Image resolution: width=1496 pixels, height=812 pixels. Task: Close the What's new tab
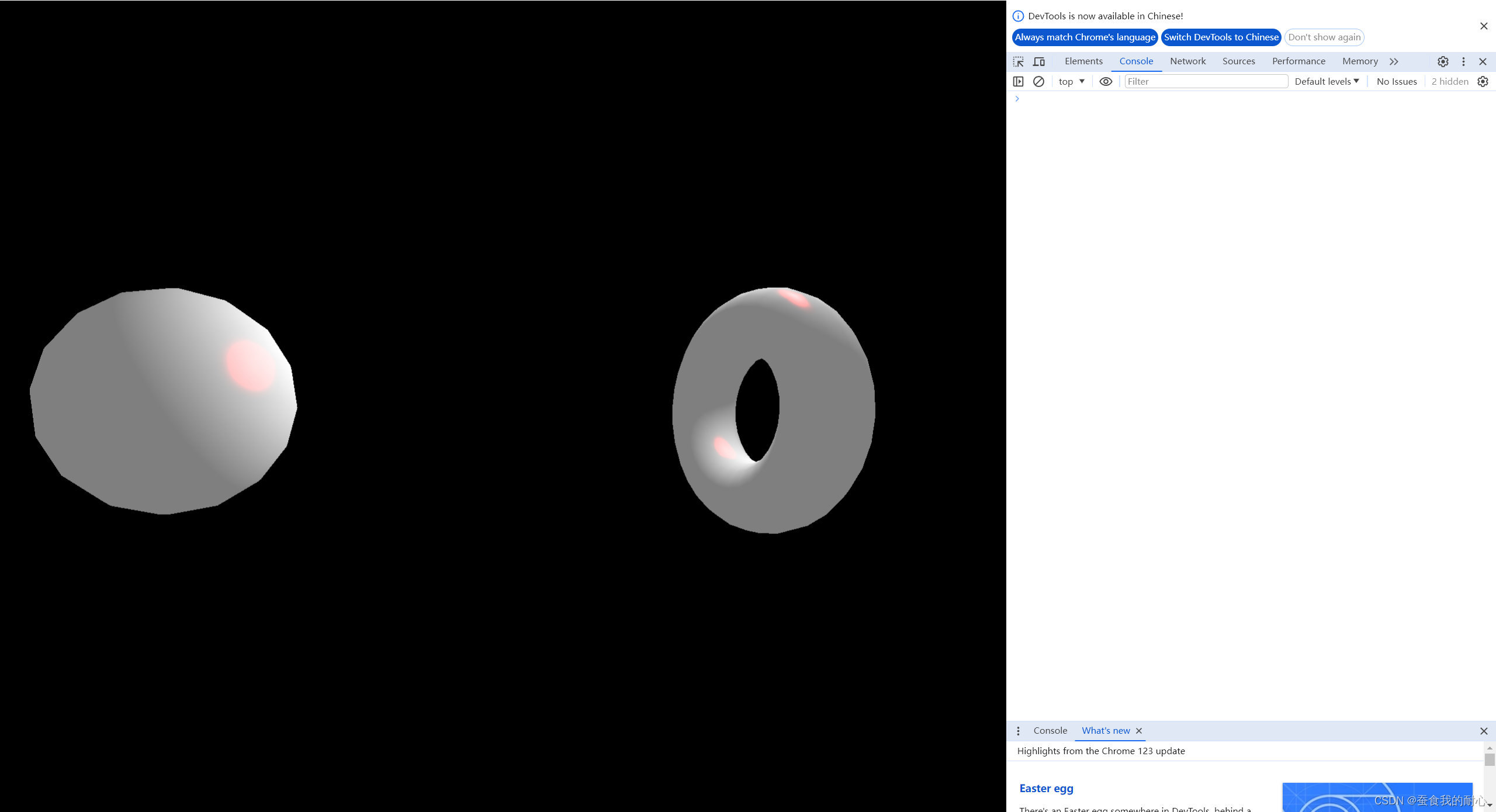tap(1139, 731)
